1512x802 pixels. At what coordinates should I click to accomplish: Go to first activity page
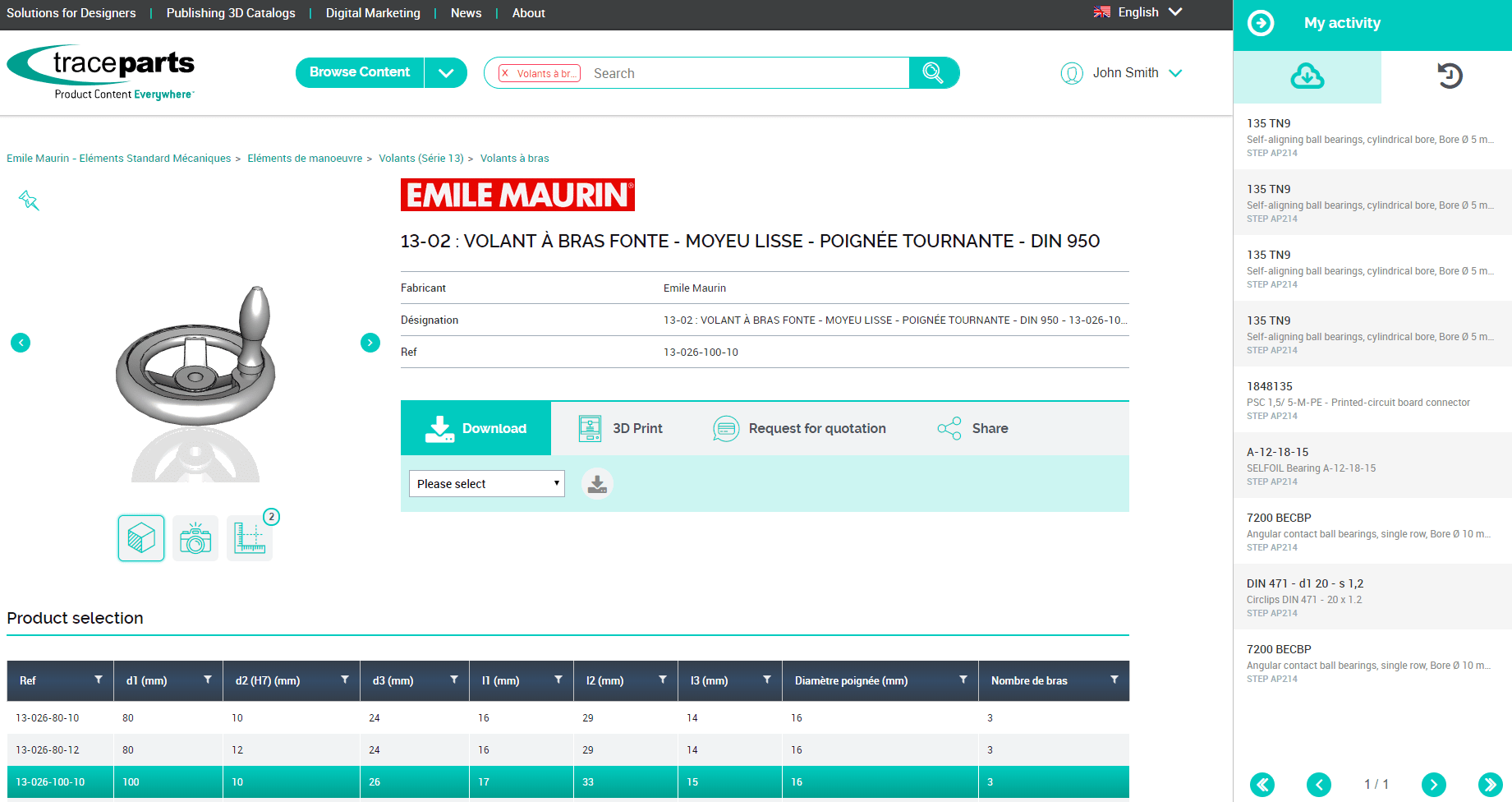pyautogui.click(x=1262, y=785)
